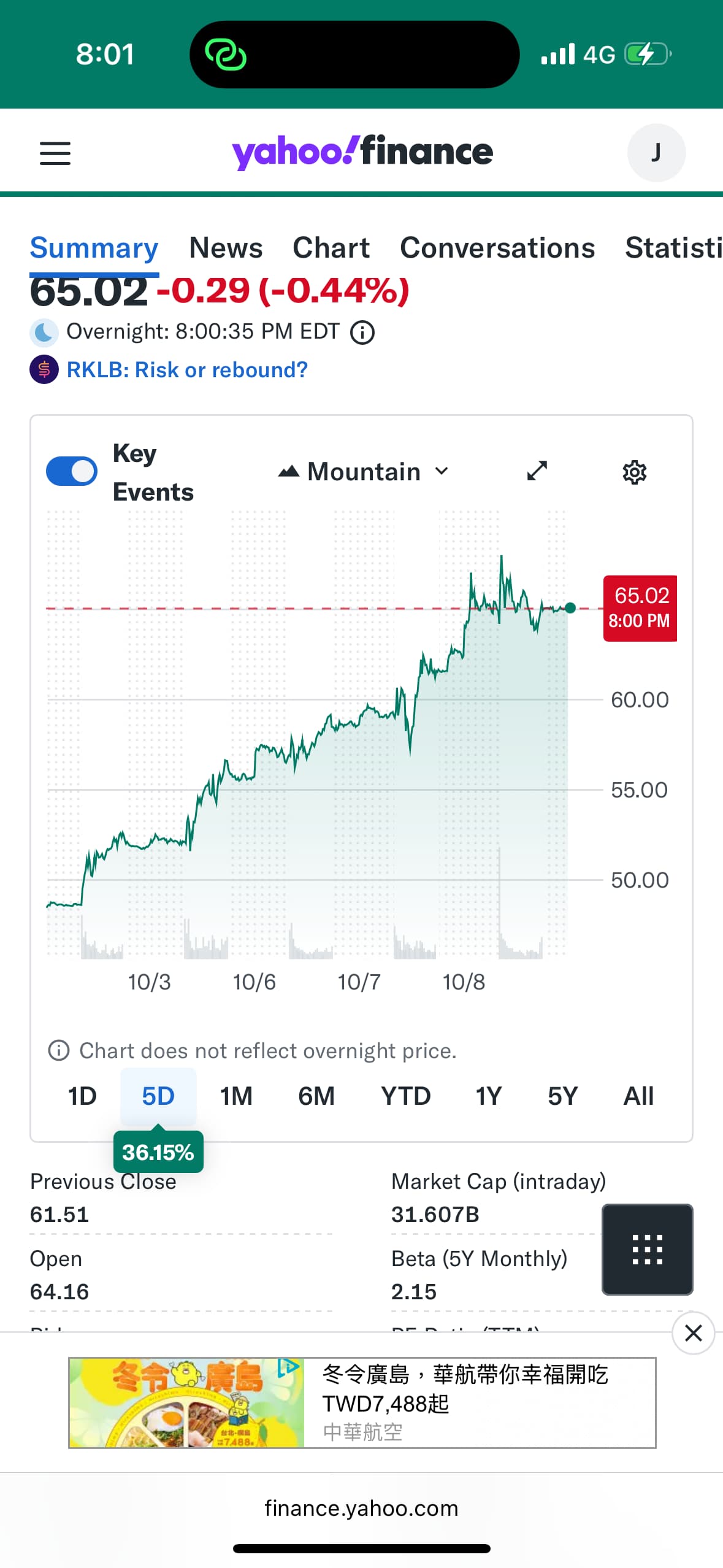Close the bottom ad banner

[x=693, y=1332]
